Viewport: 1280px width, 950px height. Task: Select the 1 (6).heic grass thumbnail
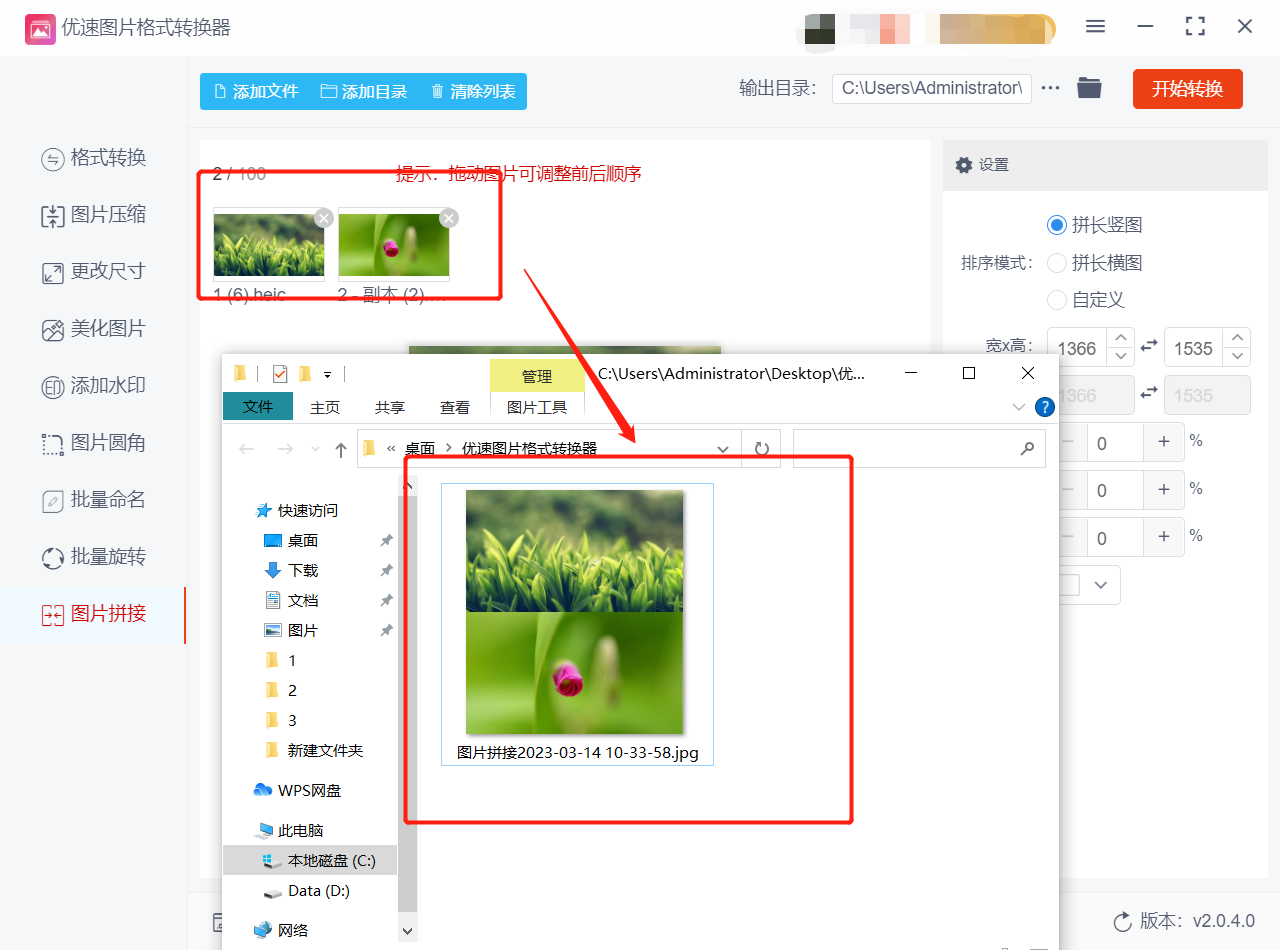coord(269,245)
